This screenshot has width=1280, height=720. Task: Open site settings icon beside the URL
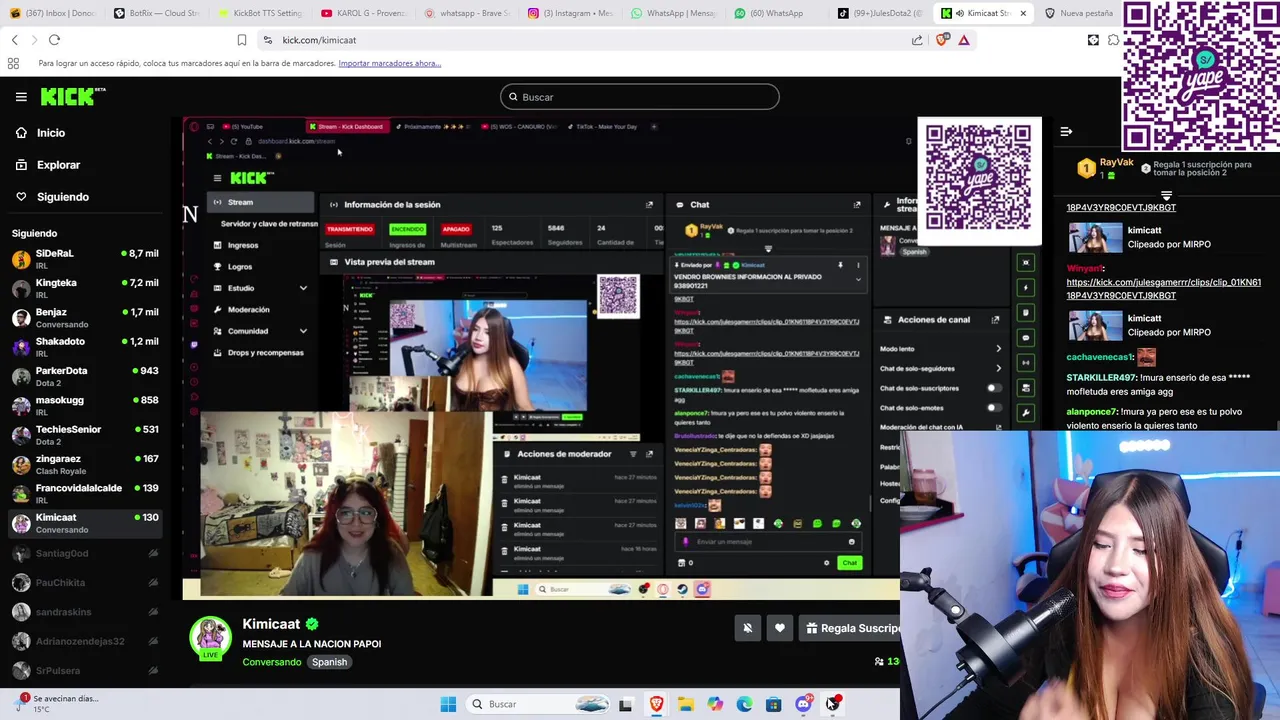(267, 40)
